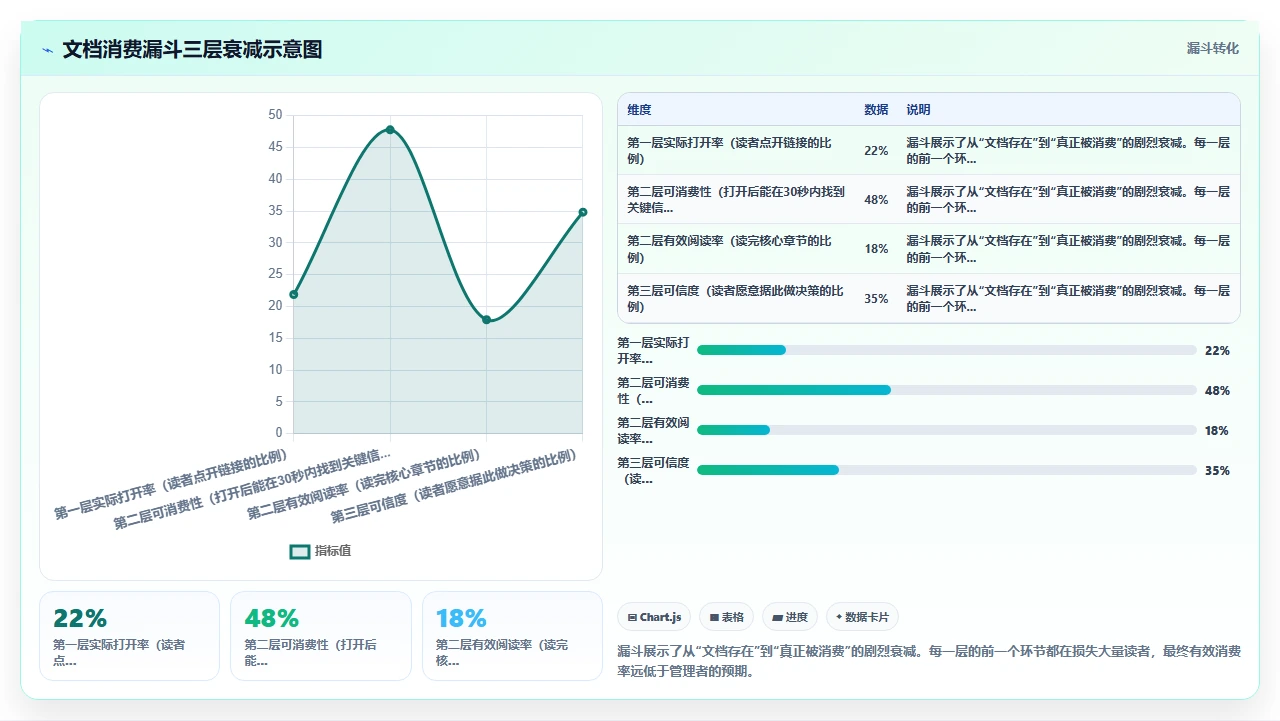1280x721 pixels.
Task: Click the 35% label right of progress bars
Action: [1217, 471]
